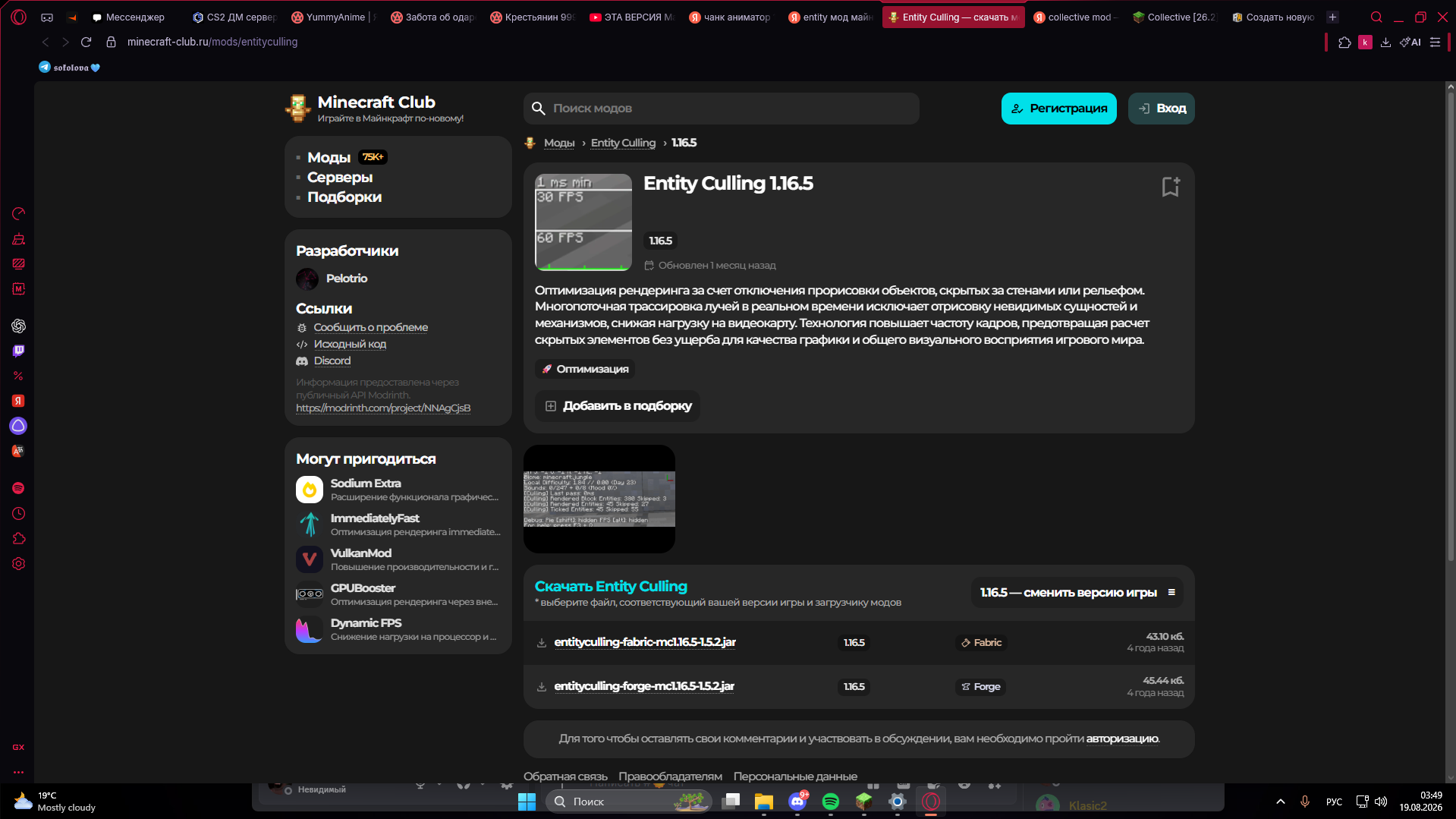Image resolution: width=1456 pixels, height=819 pixels.
Task: Reload the current page
Action: point(86,43)
